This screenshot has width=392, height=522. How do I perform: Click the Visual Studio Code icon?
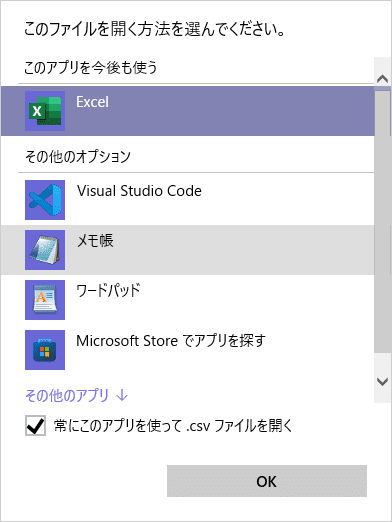click(x=45, y=200)
